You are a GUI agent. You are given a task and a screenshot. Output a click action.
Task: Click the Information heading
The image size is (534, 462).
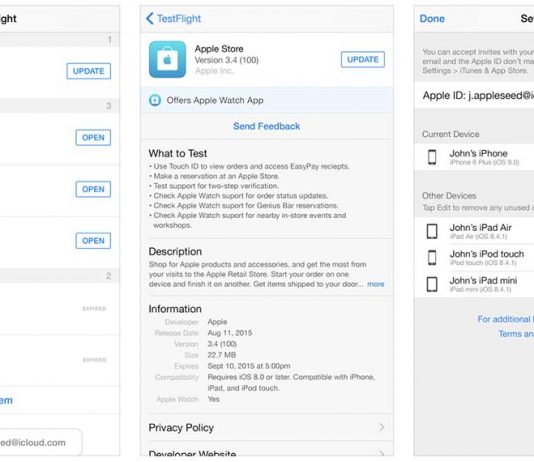[x=175, y=309]
